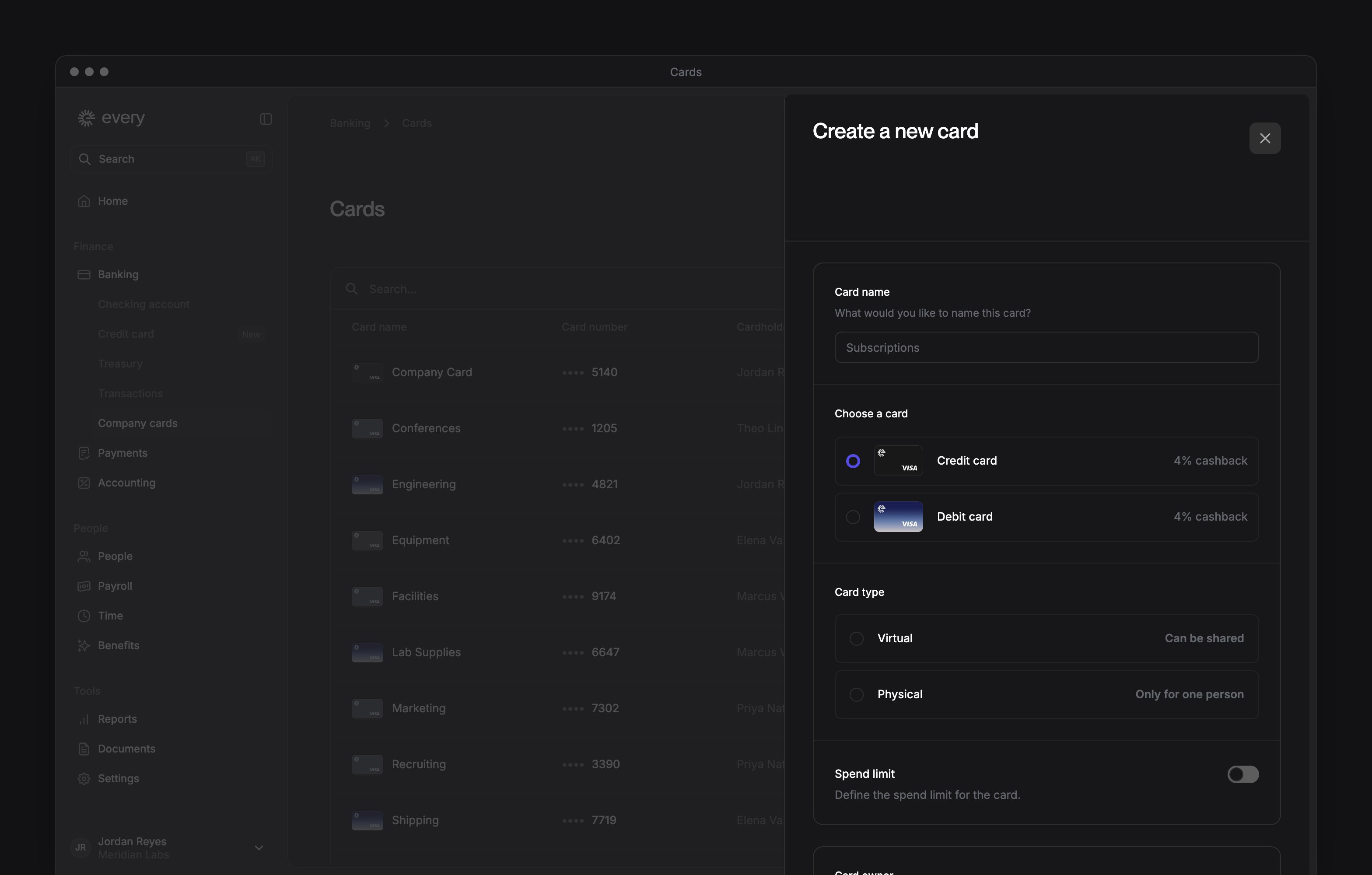Open Home via its house icon

click(84, 201)
